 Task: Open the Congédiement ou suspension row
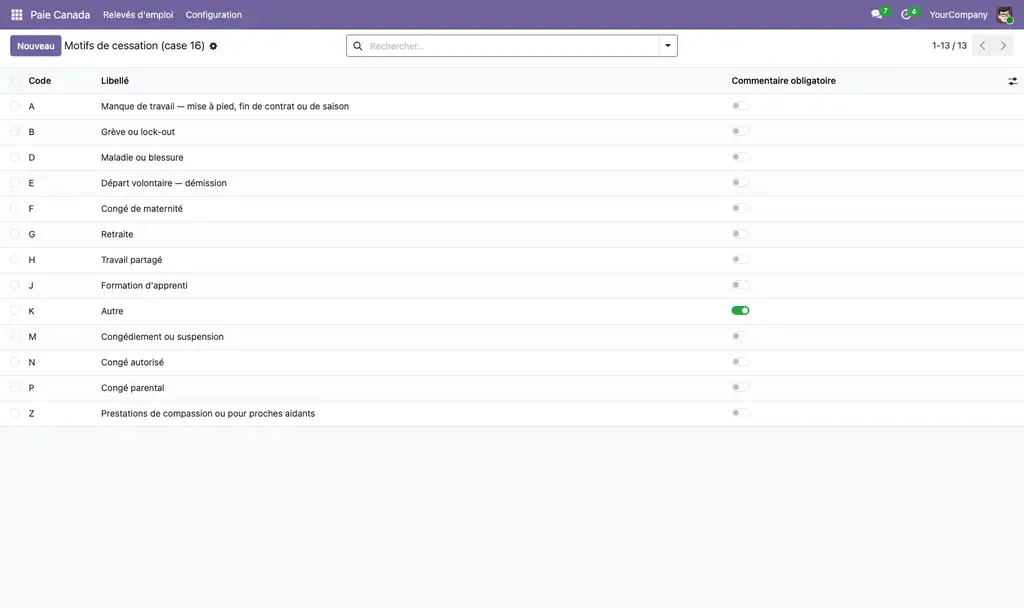coord(512,336)
